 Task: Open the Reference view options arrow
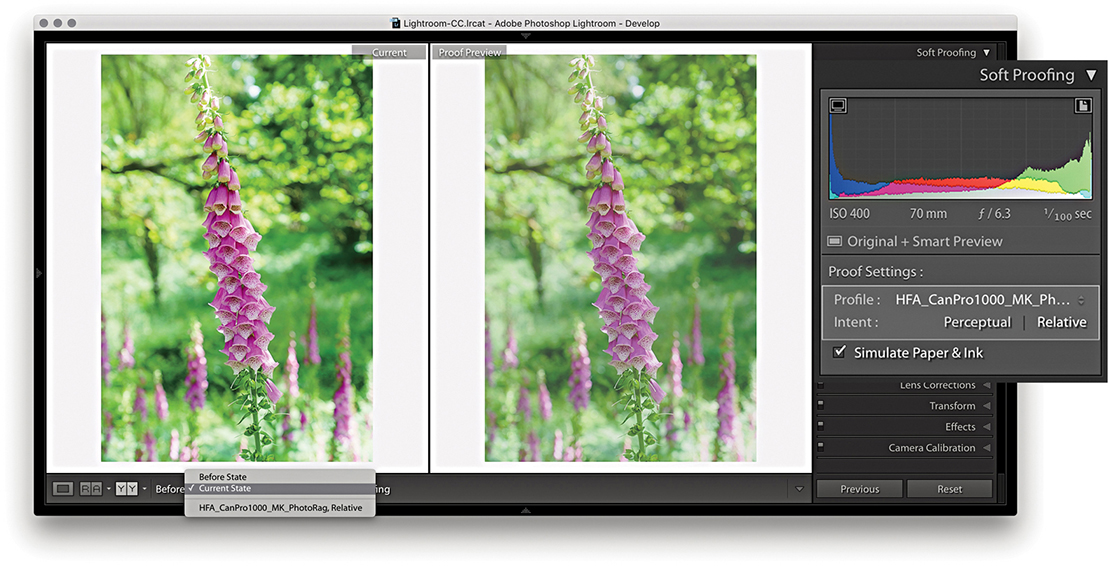(108, 489)
